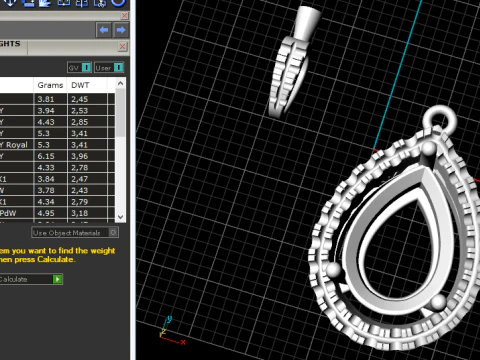Select the 6.15 grams cell
480x360 pixels.
[50, 156]
